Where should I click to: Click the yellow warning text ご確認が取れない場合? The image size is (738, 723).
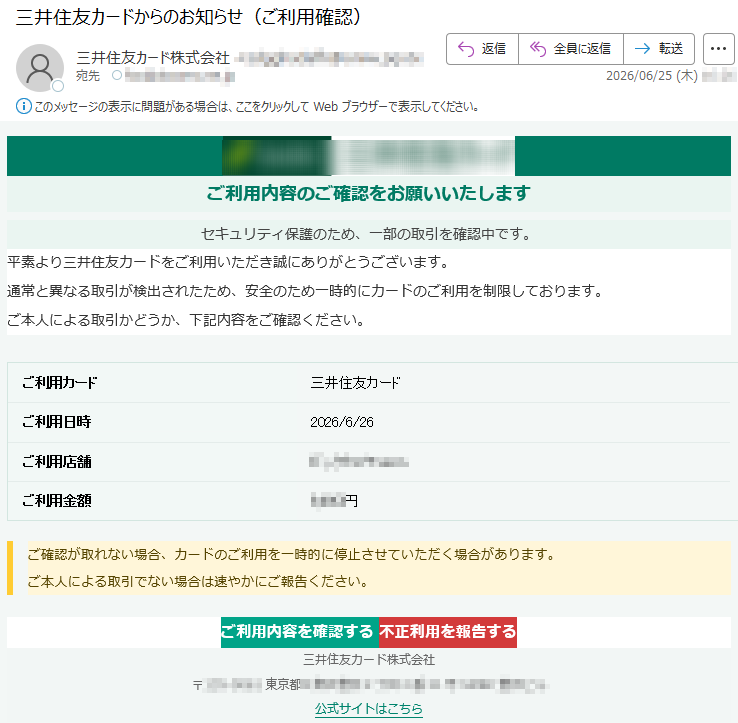(x=292, y=554)
